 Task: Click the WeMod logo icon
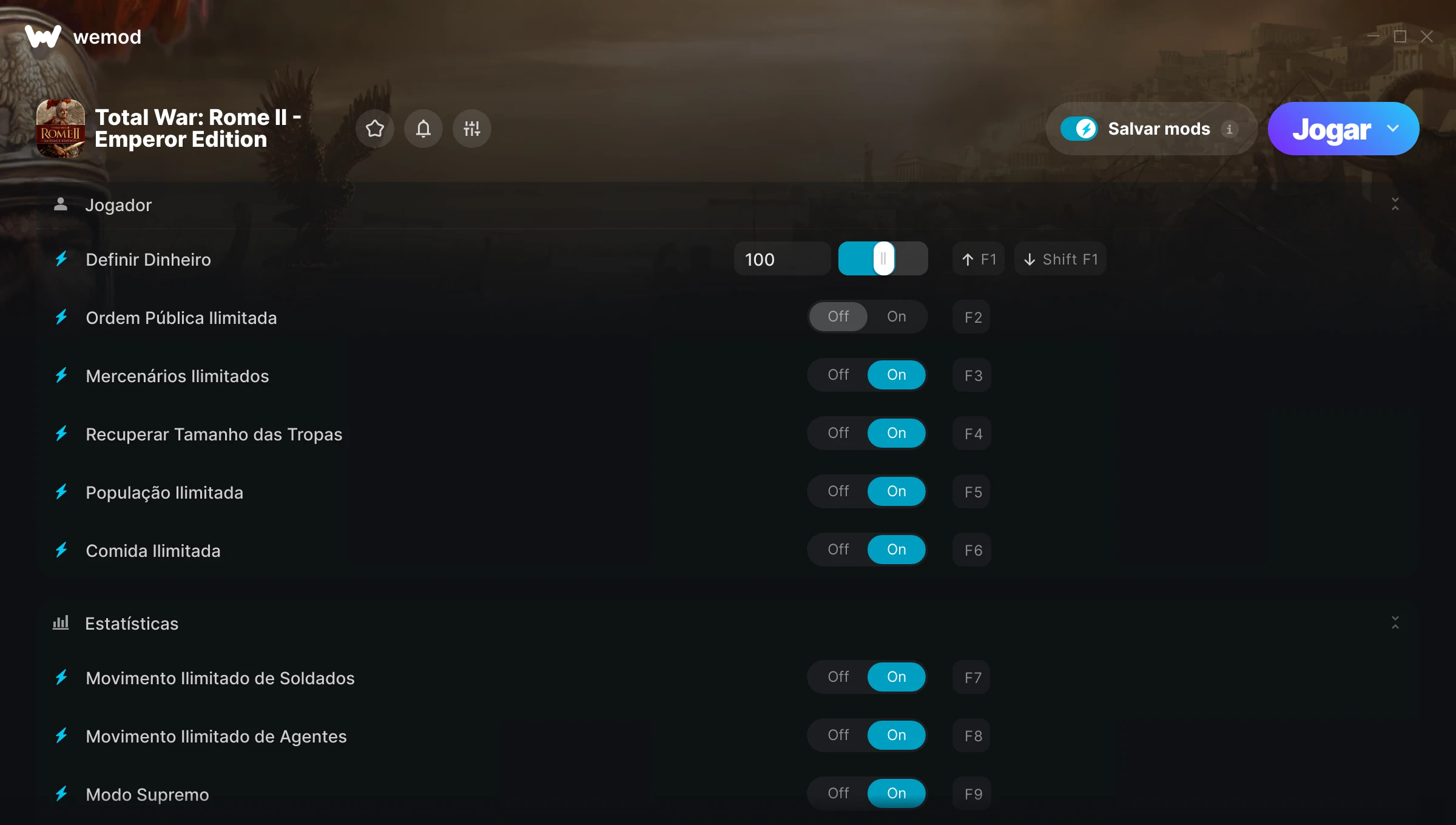(x=43, y=36)
